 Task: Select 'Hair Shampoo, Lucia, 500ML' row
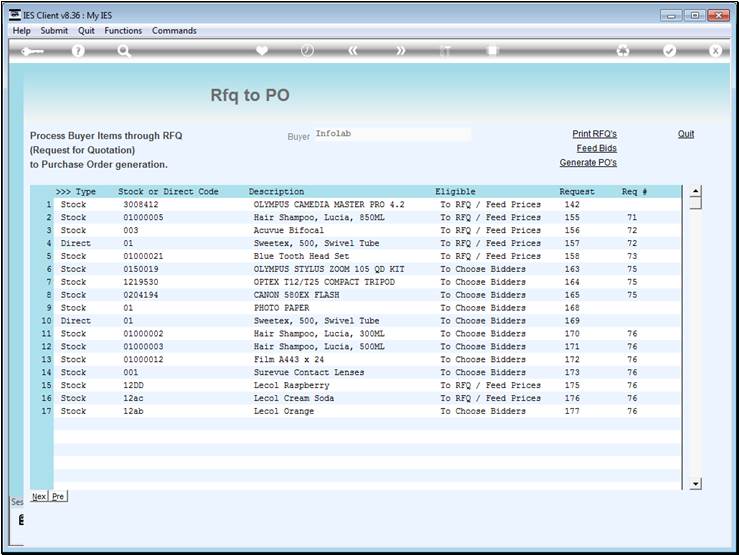[367, 346]
